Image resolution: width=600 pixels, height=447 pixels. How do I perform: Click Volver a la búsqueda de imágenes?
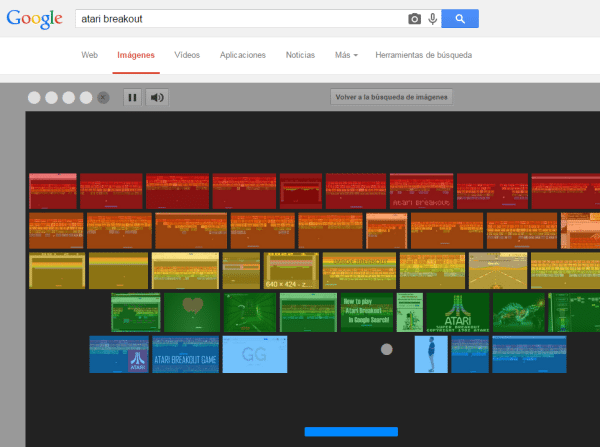(x=393, y=97)
